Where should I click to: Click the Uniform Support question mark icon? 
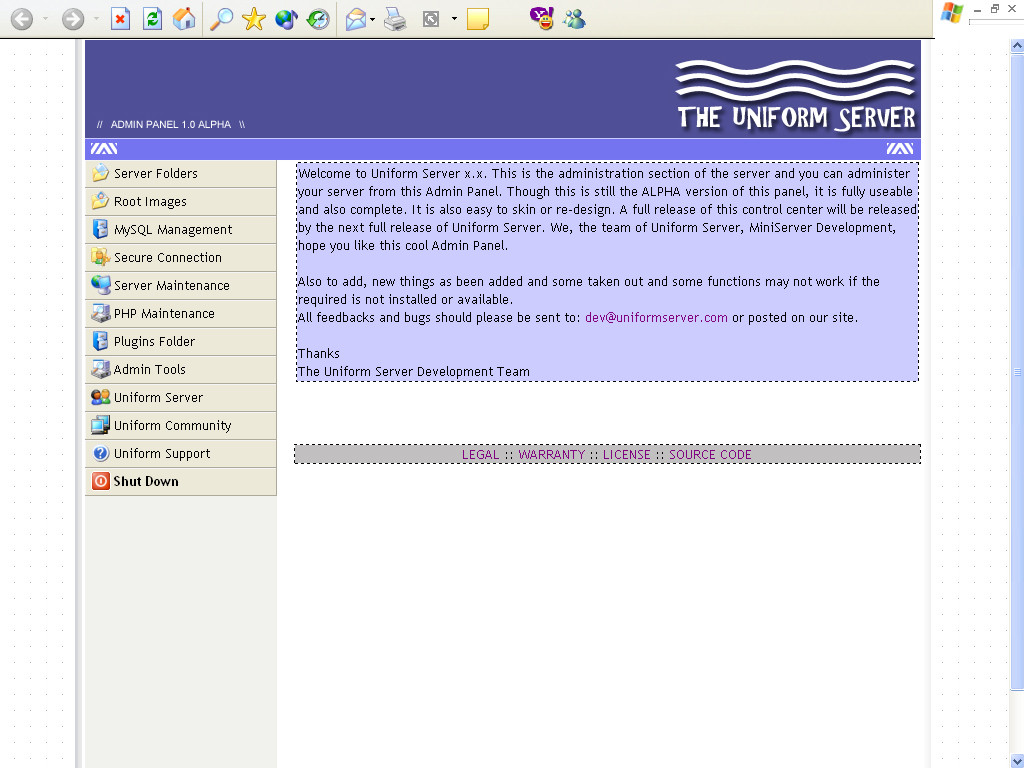(x=101, y=453)
